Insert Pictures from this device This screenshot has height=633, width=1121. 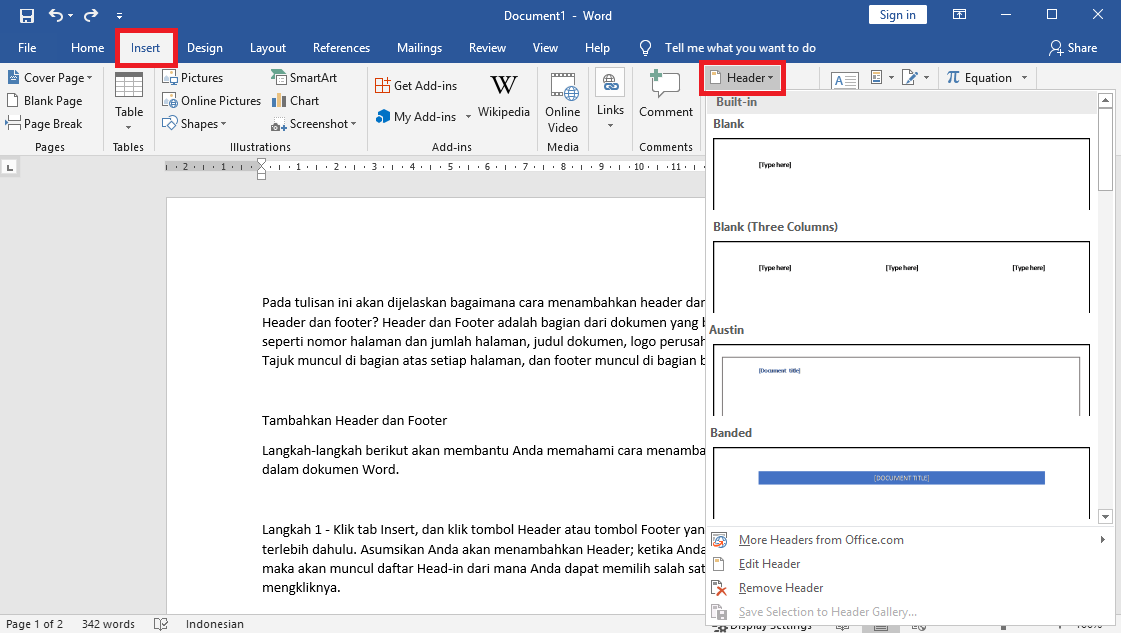[192, 78]
